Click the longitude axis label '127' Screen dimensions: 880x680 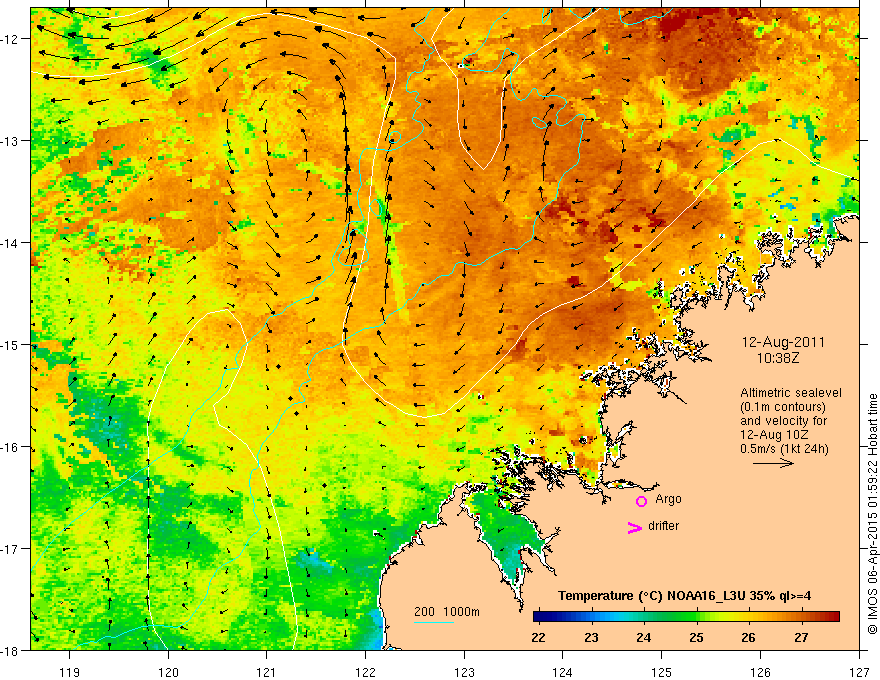pyautogui.click(x=859, y=672)
